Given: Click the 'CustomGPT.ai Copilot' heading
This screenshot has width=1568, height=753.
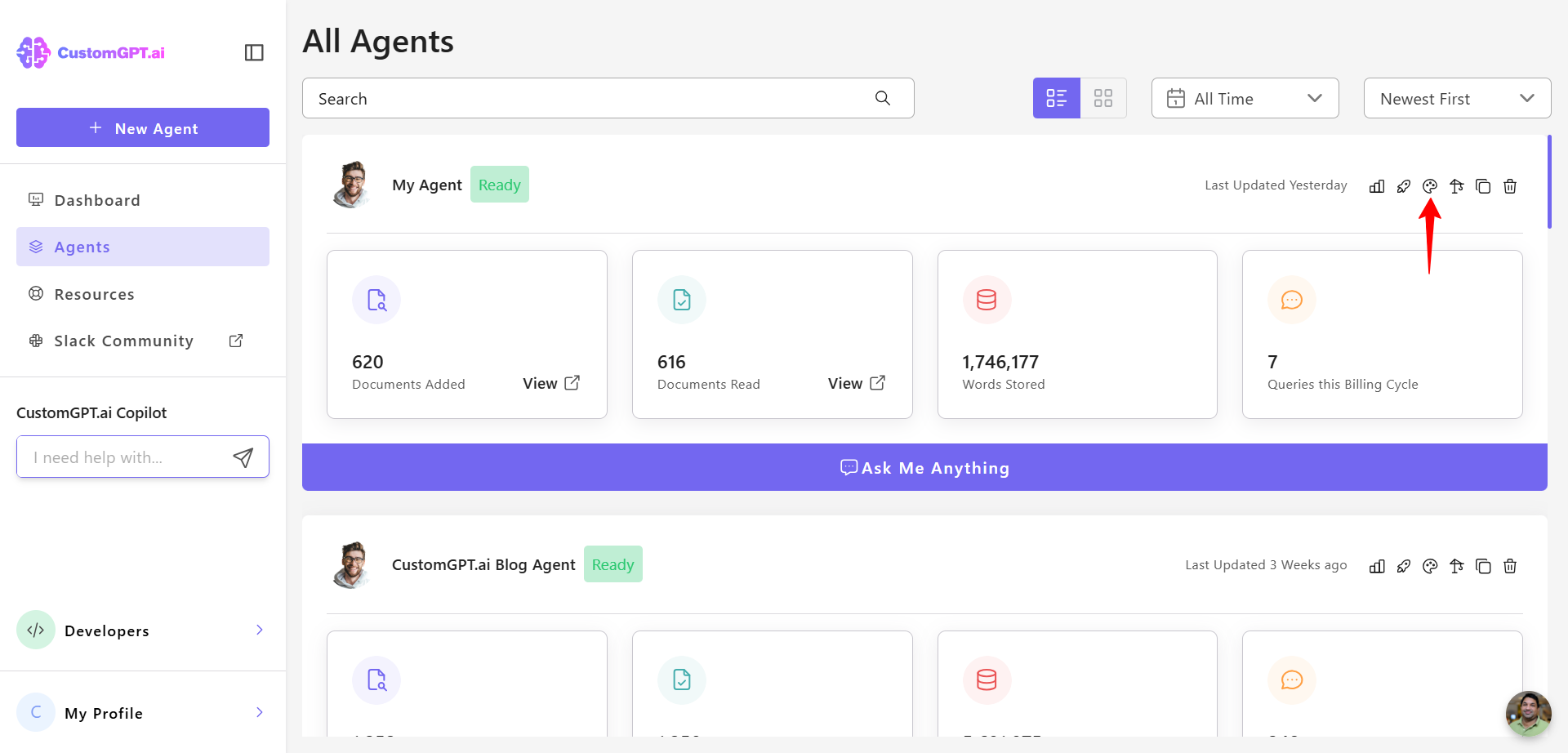Looking at the screenshot, I should point(91,412).
